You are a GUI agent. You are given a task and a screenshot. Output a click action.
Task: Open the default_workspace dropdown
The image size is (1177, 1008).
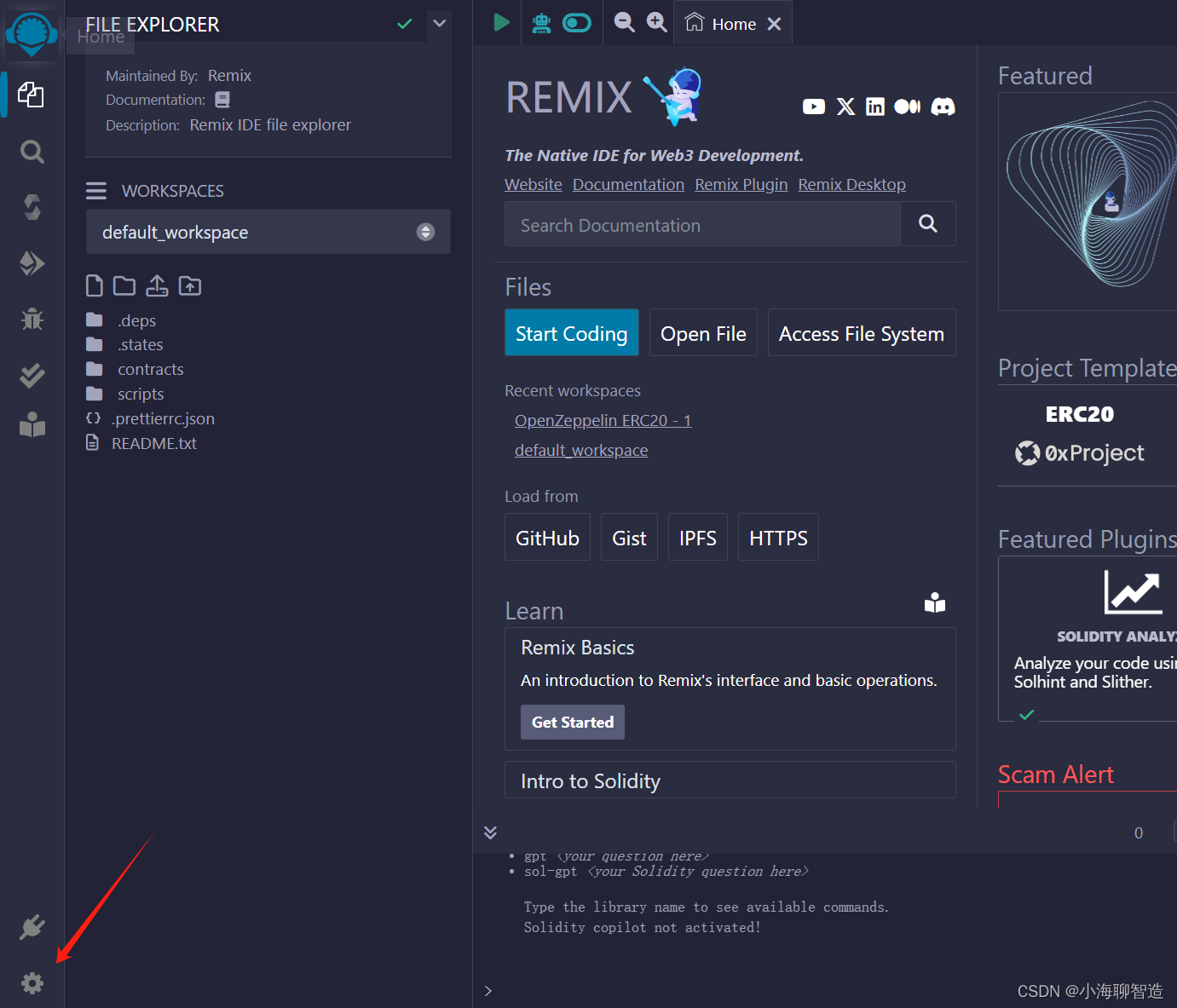tap(268, 232)
